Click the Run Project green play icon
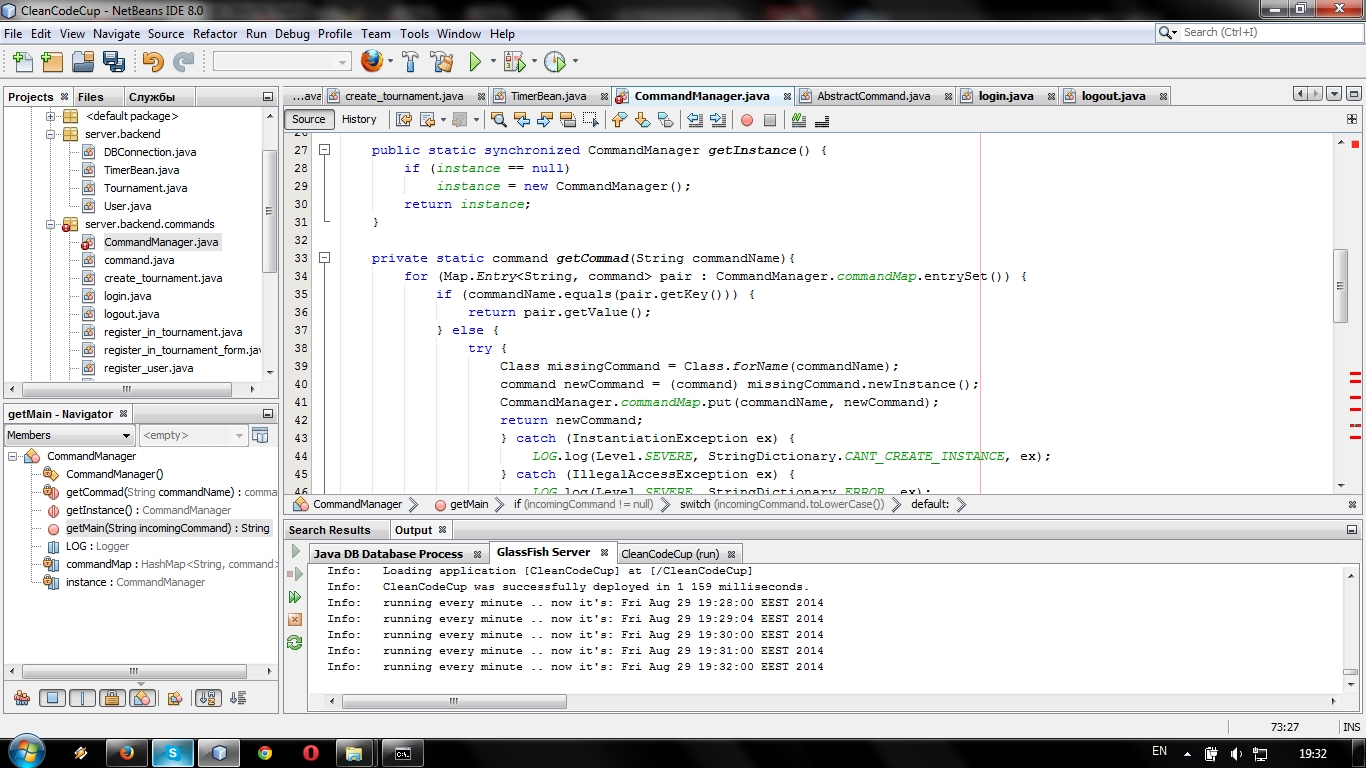This screenshot has height=768, width=1366. [x=475, y=62]
